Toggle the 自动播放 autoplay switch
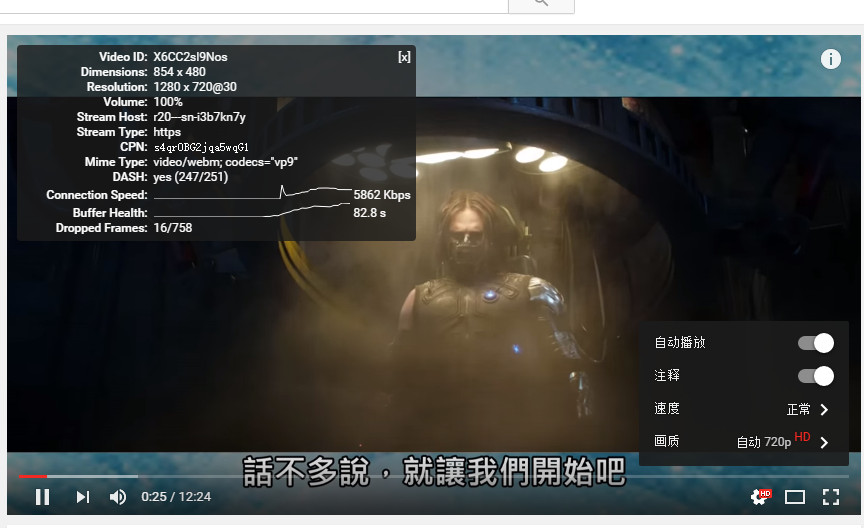This screenshot has height=528, width=864. [816, 343]
